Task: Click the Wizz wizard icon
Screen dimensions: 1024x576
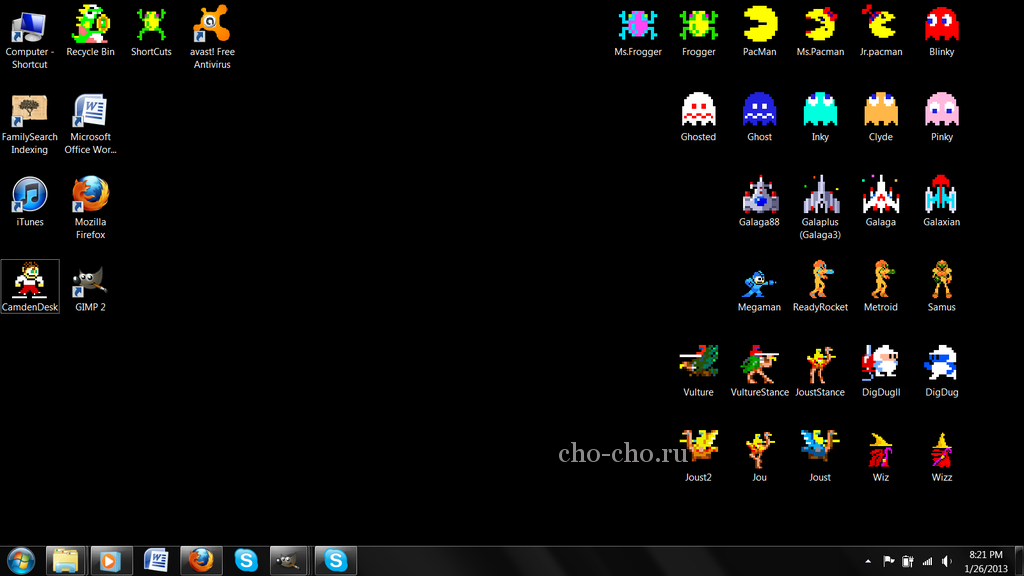Action: [941, 452]
